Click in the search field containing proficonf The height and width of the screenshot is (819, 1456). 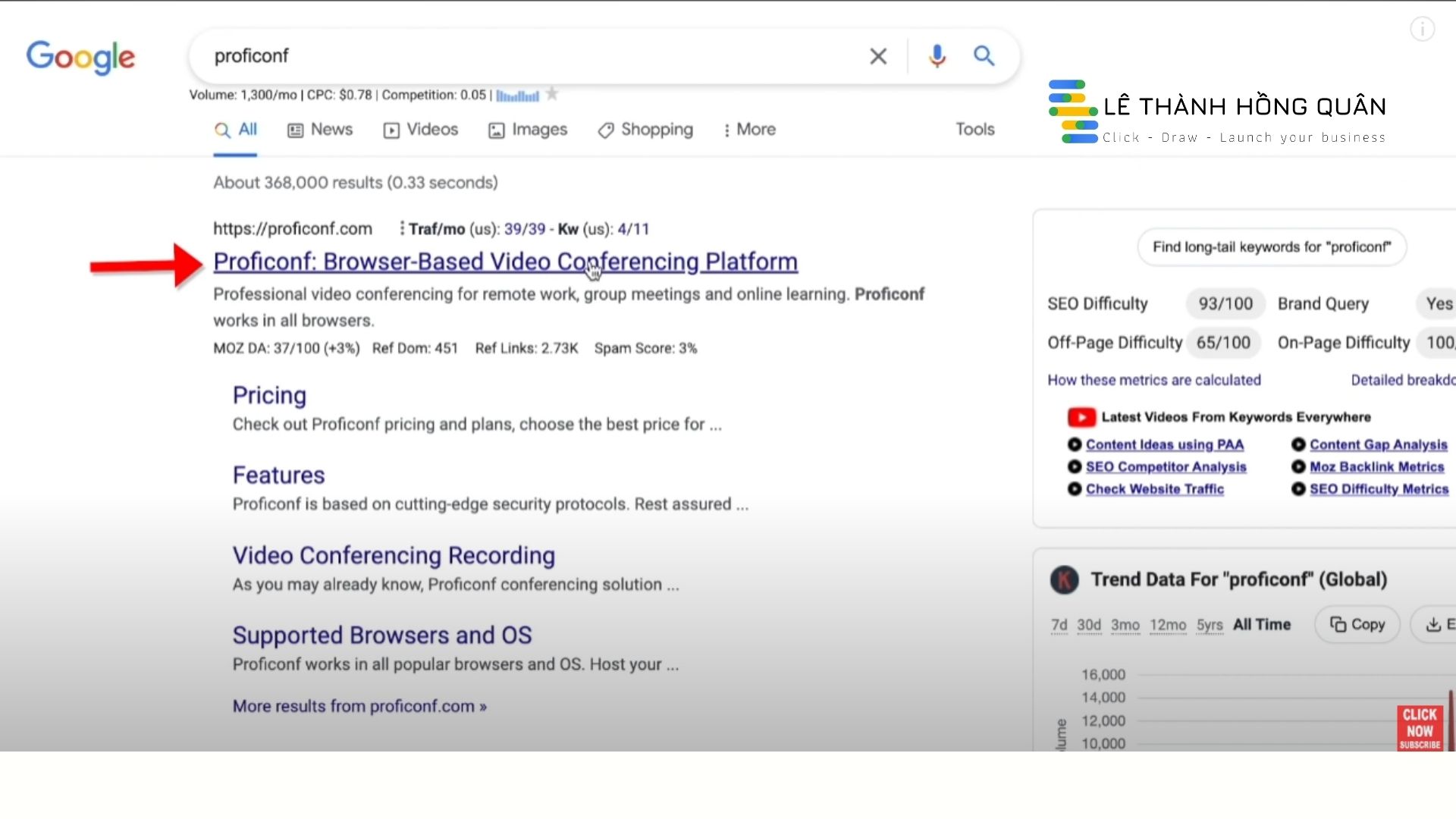coord(531,56)
